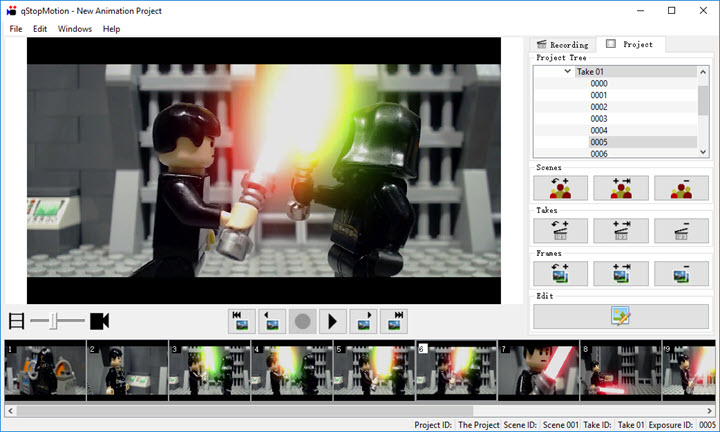
Task: Select exposure 0001 in project tree
Action: pos(599,95)
